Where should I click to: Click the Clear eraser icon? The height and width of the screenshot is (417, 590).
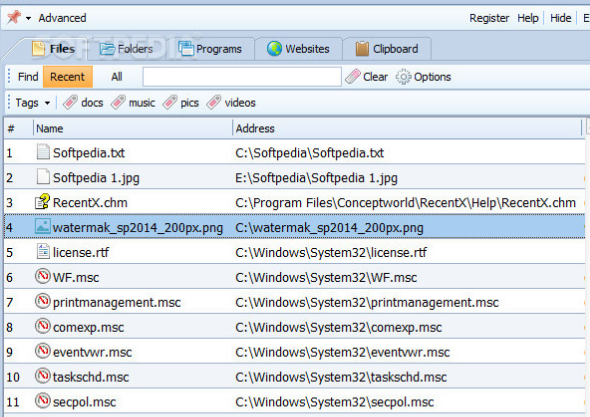tap(353, 76)
